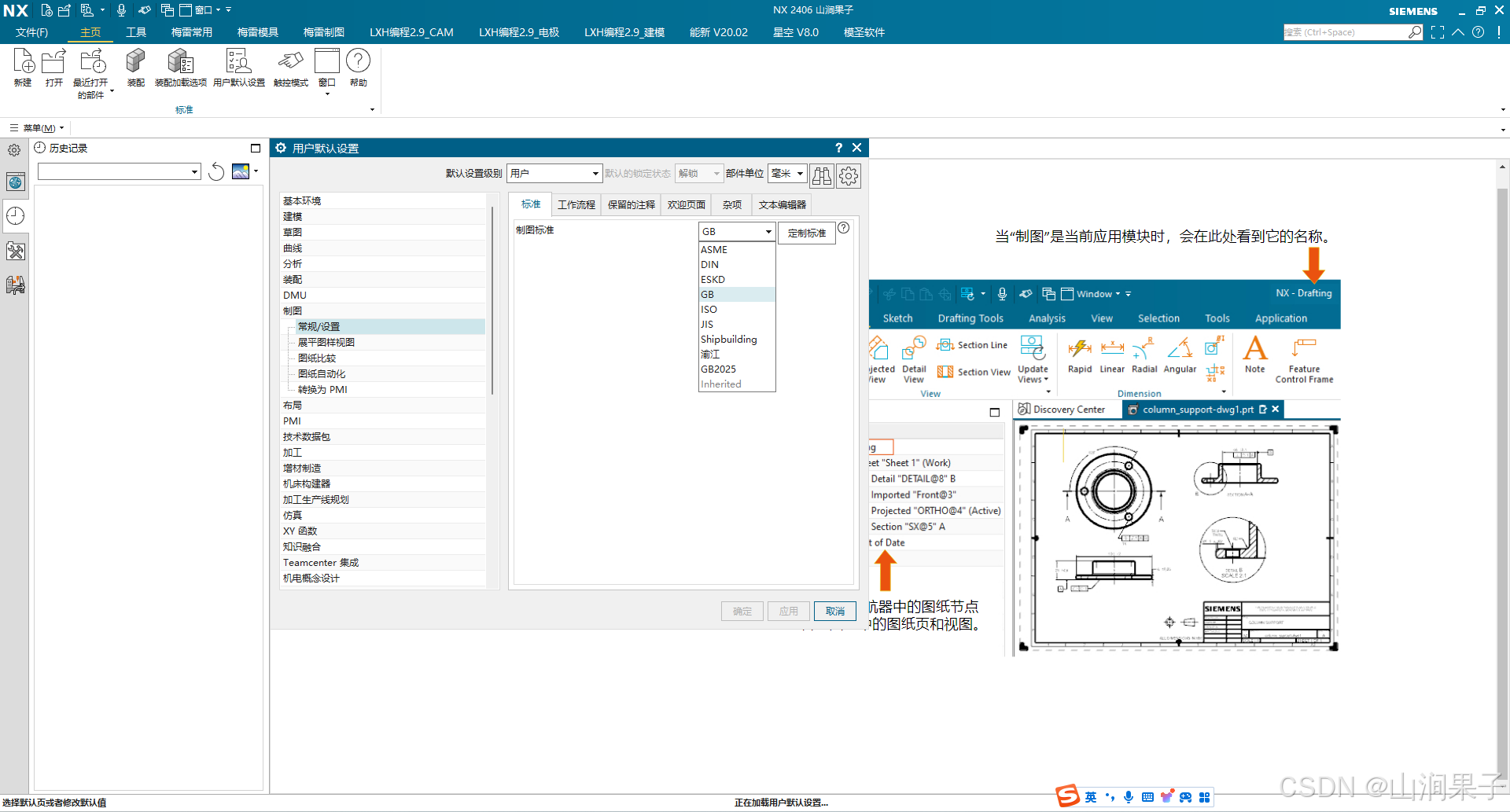Image resolution: width=1510 pixels, height=812 pixels.
Task: Select DIN from the standards list
Action: tap(737, 264)
